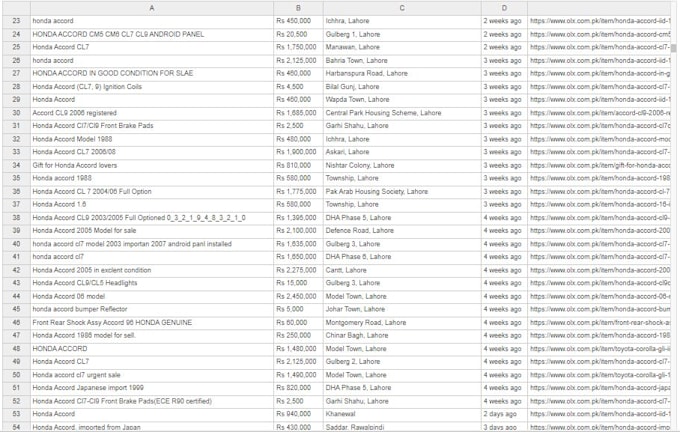Click cell 'Honda Accord CL7' in row 25
Image resolution: width=680 pixels, height=432 pixels.
[152, 47]
